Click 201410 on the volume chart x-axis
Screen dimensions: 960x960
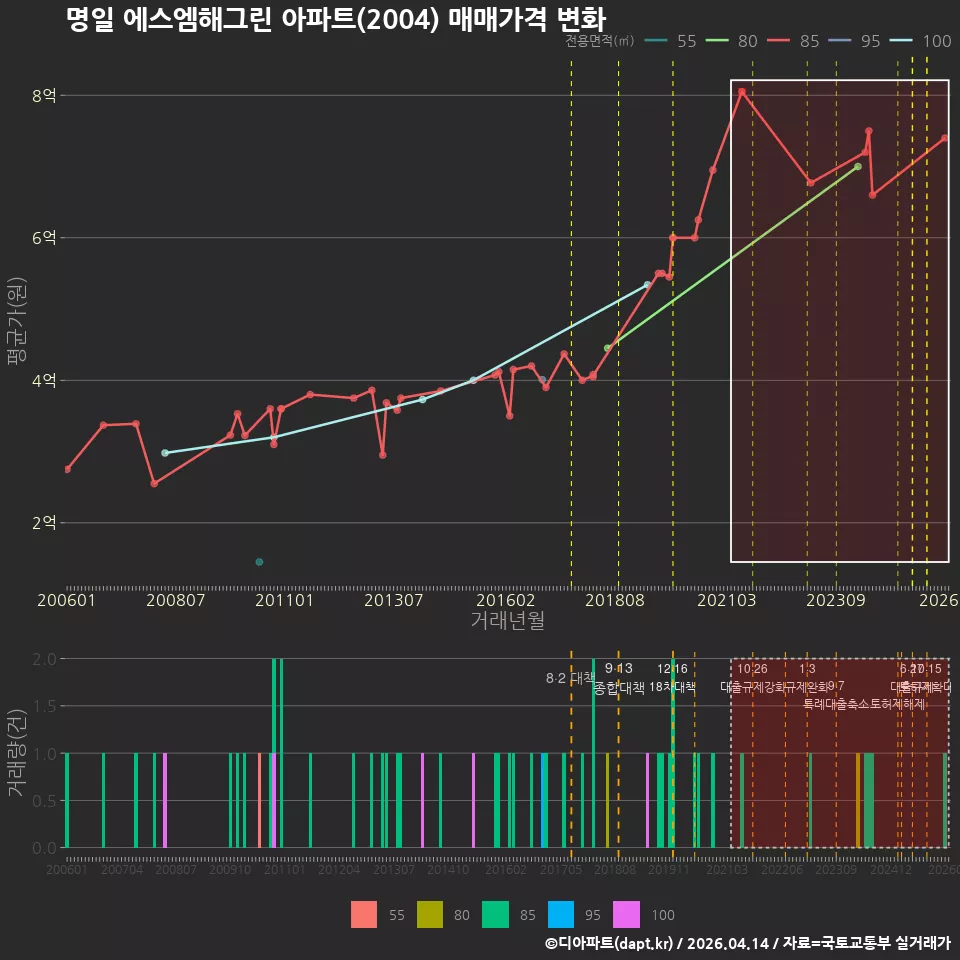tap(448, 869)
